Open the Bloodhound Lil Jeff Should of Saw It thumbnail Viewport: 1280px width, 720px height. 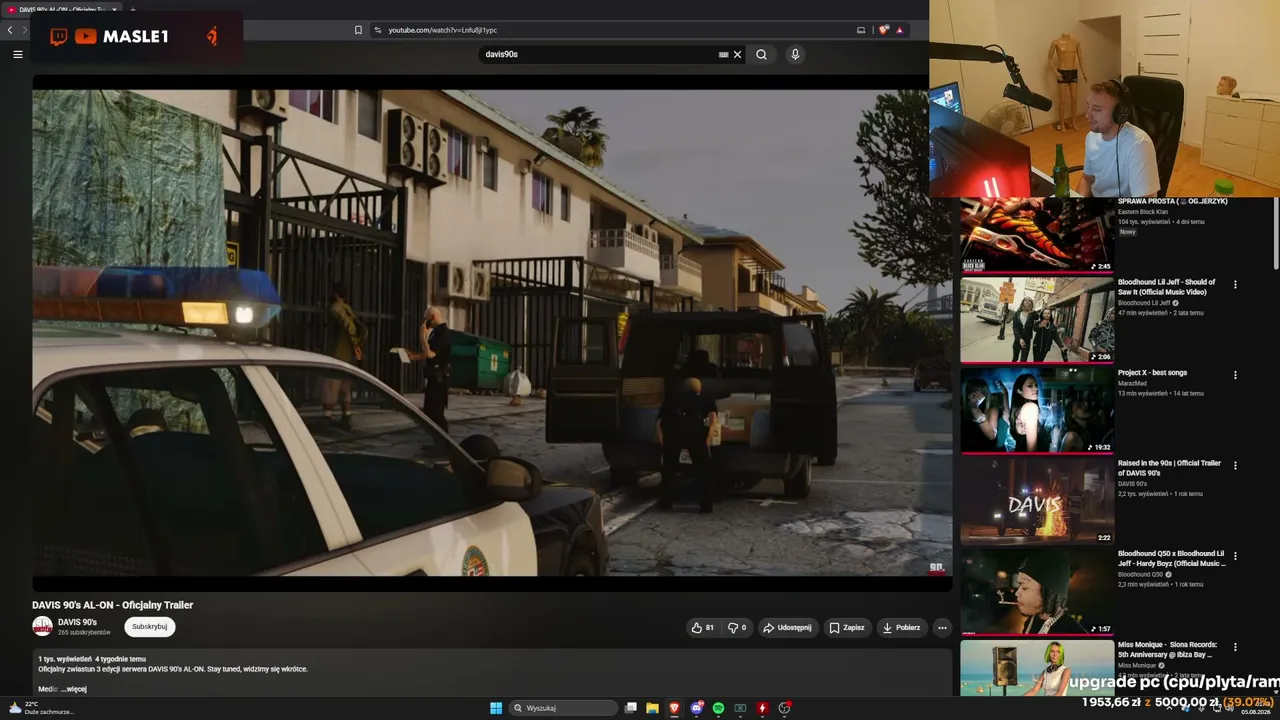coord(1037,320)
